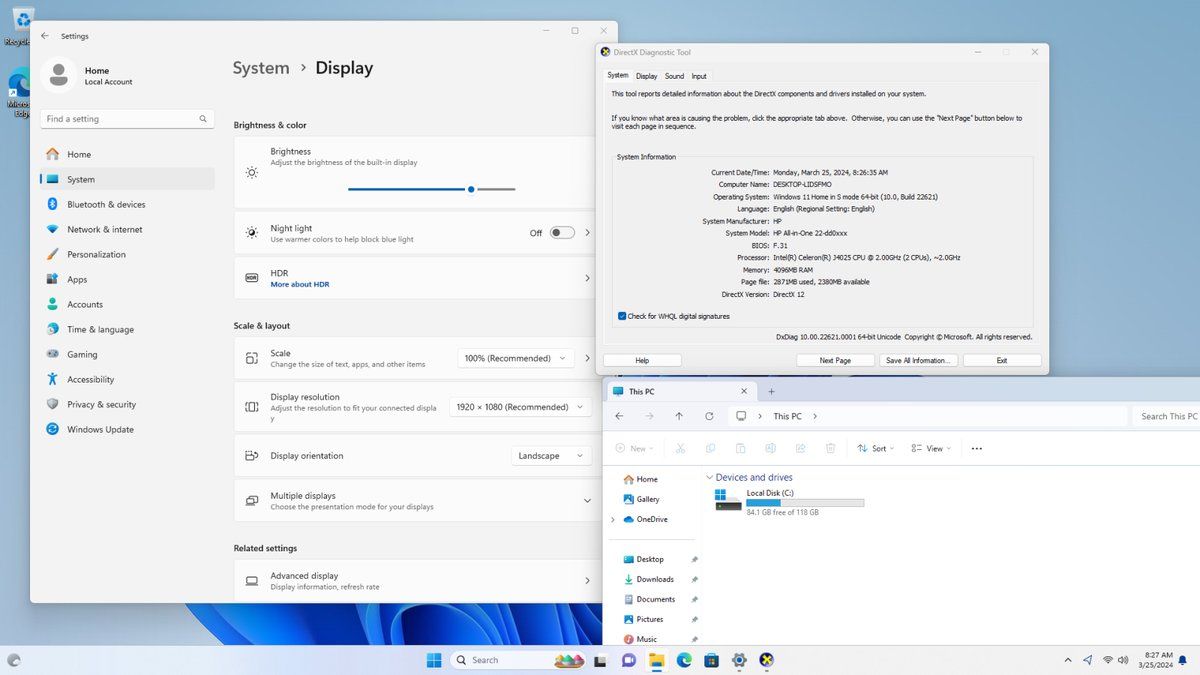Click the Rename icon in File Explorer toolbar
This screenshot has height=675, width=1200.
click(x=770, y=448)
